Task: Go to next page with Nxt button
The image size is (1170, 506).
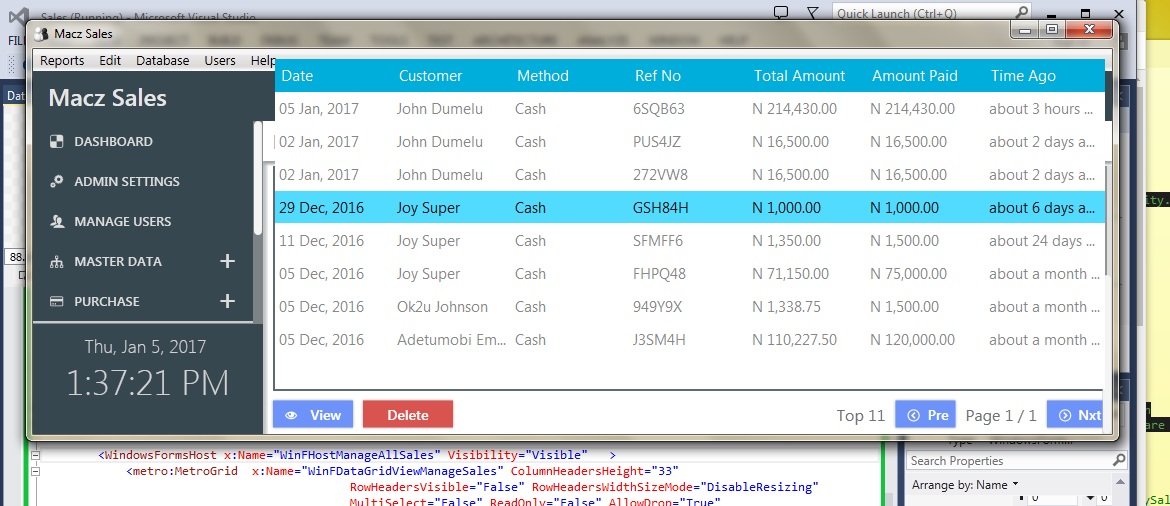Action: coord(1075,415)
